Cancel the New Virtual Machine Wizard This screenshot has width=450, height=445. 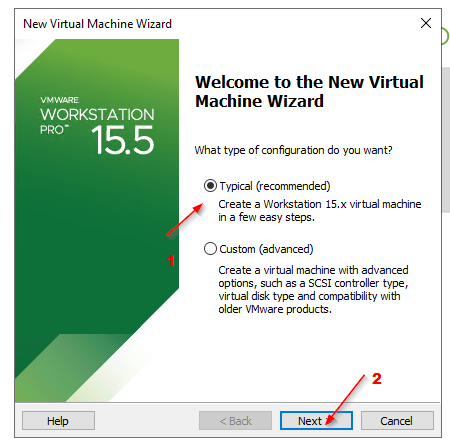pyautogui.click(x=397, y=421)
